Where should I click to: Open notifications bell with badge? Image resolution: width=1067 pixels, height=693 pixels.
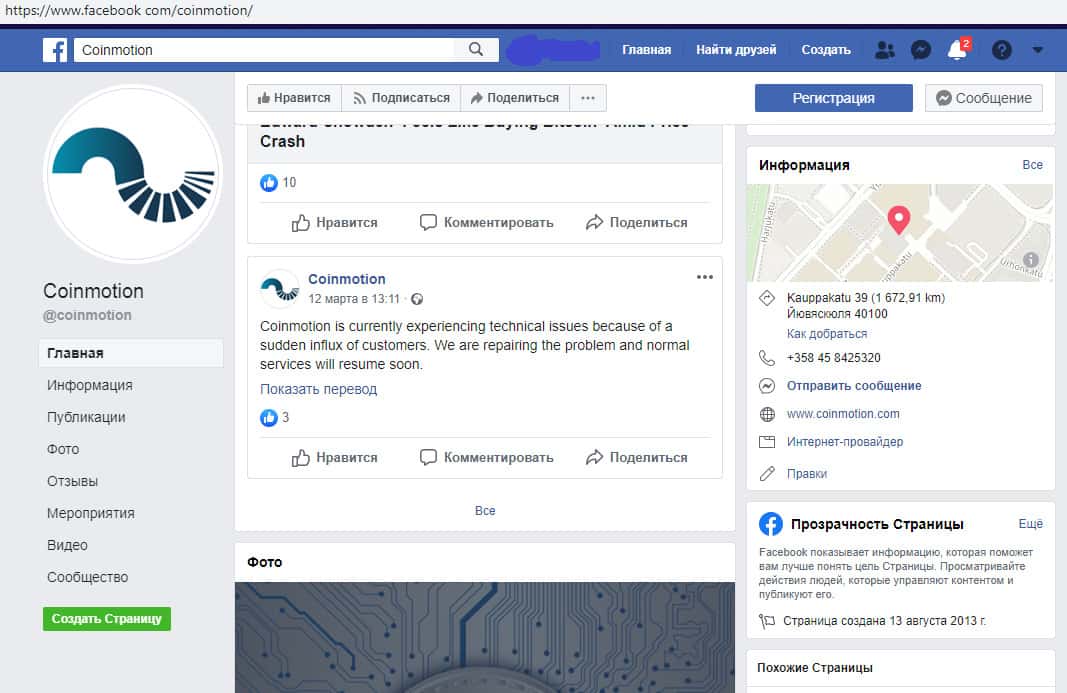958,49
